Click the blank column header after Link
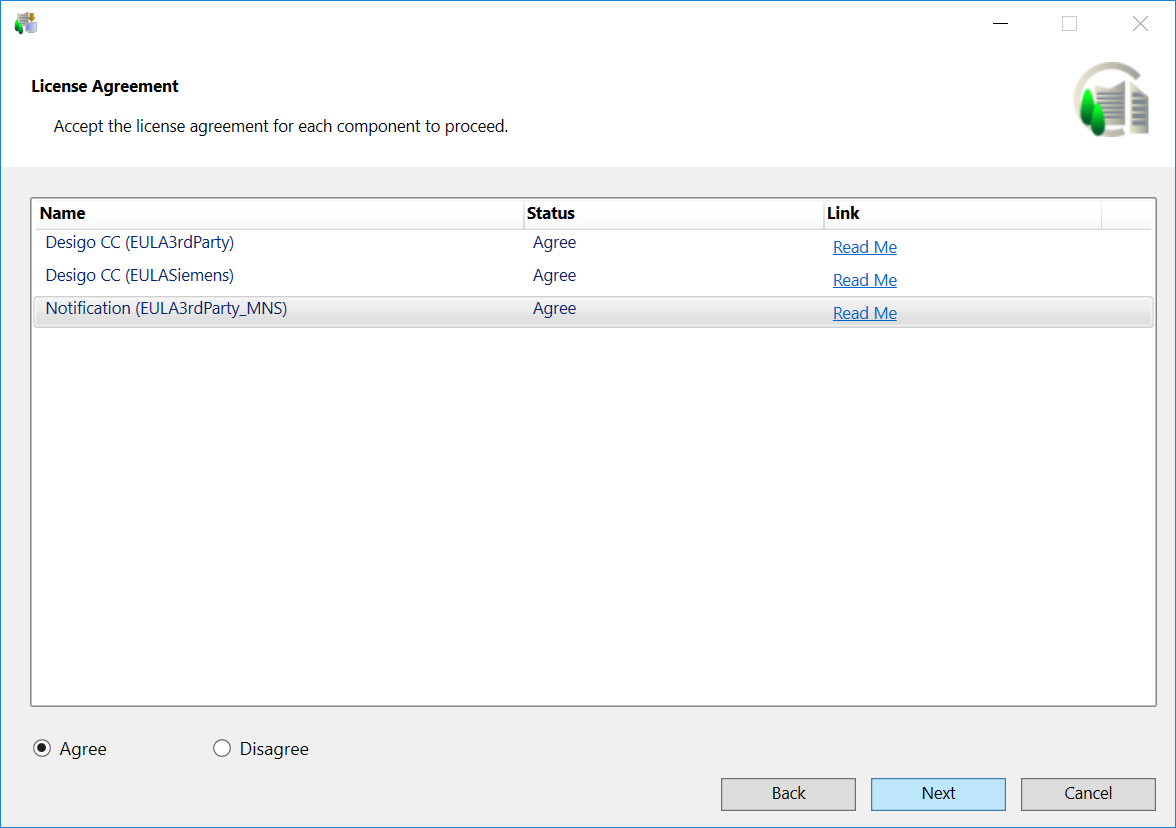This screenshot has width=1176, height=828. [1126, 213]
